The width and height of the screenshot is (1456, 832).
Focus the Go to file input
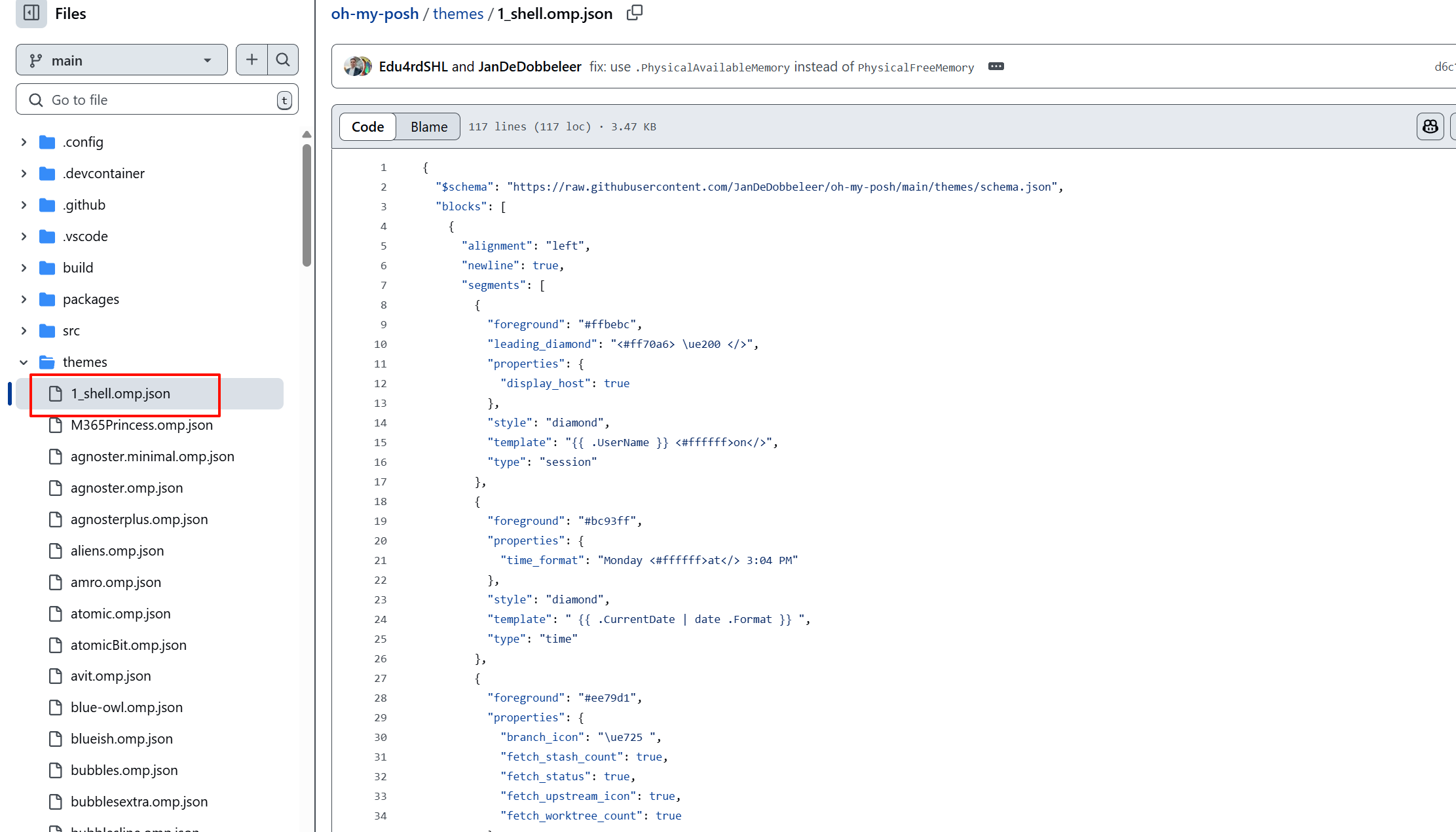[x=157, y=100]
